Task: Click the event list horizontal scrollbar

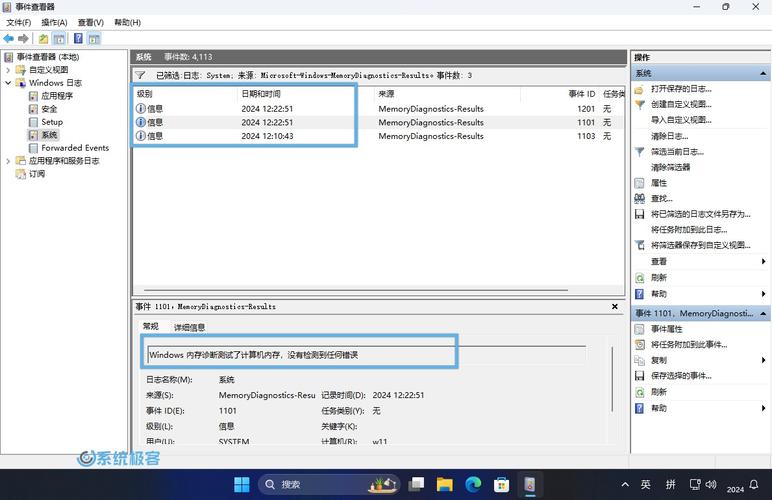Action: (x=355, y=290)
